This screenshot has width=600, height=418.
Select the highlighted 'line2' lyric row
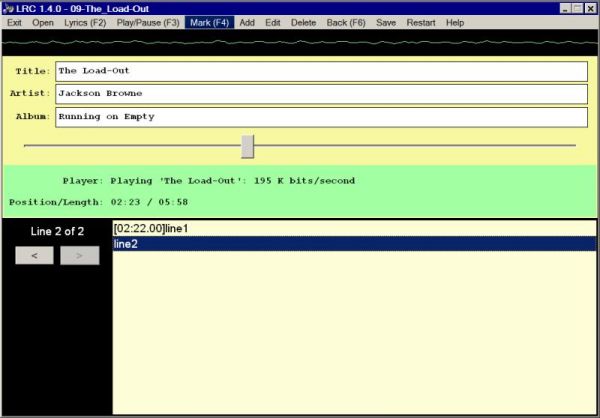(354, 244)
